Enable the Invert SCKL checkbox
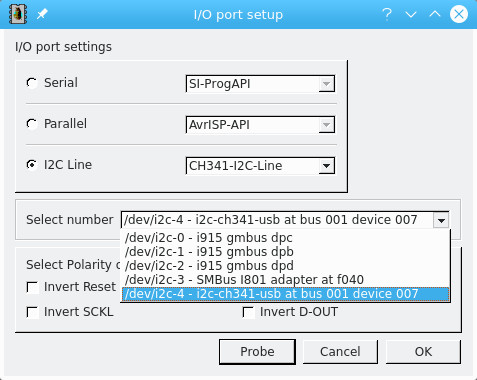The image size is (477, 380). 32,312
